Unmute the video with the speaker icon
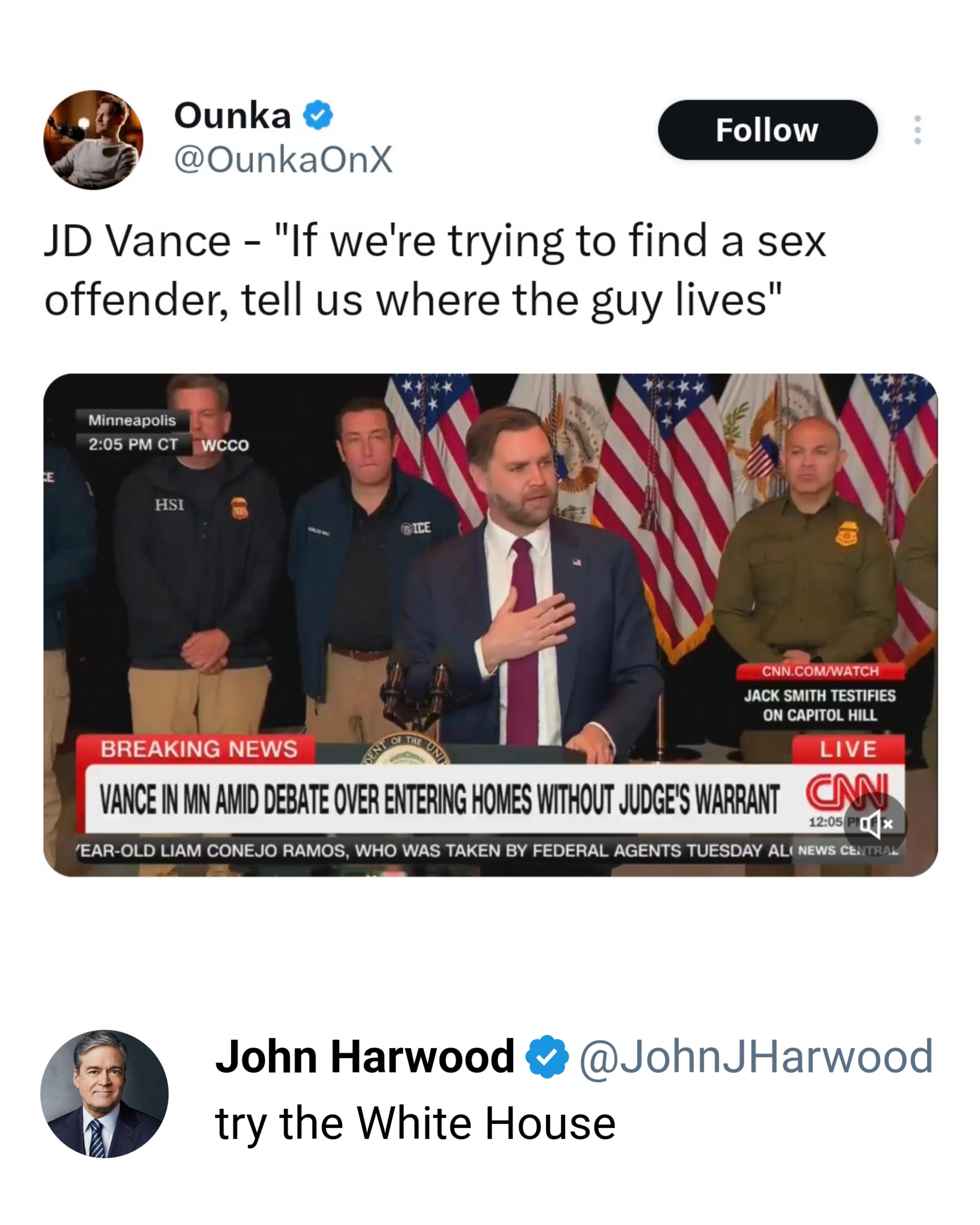The width and height of the screenshot is (980, 1225). (x=875, y=823)
